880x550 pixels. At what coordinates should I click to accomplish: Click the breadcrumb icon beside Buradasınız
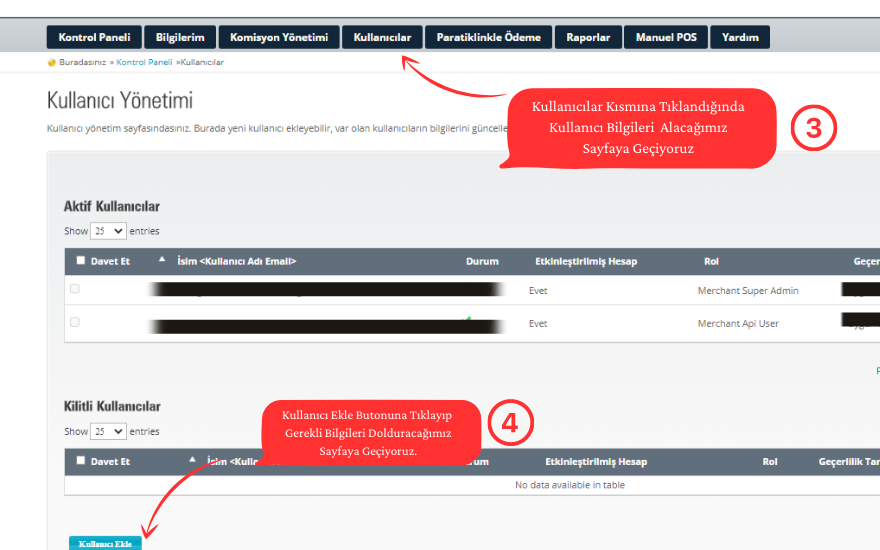[52, 62]
